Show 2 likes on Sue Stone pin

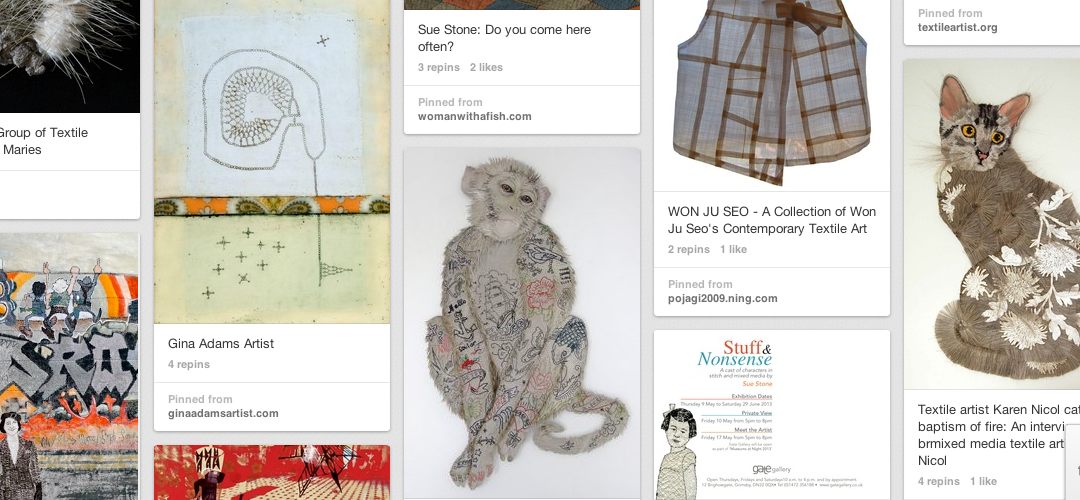tap(486, 67)
